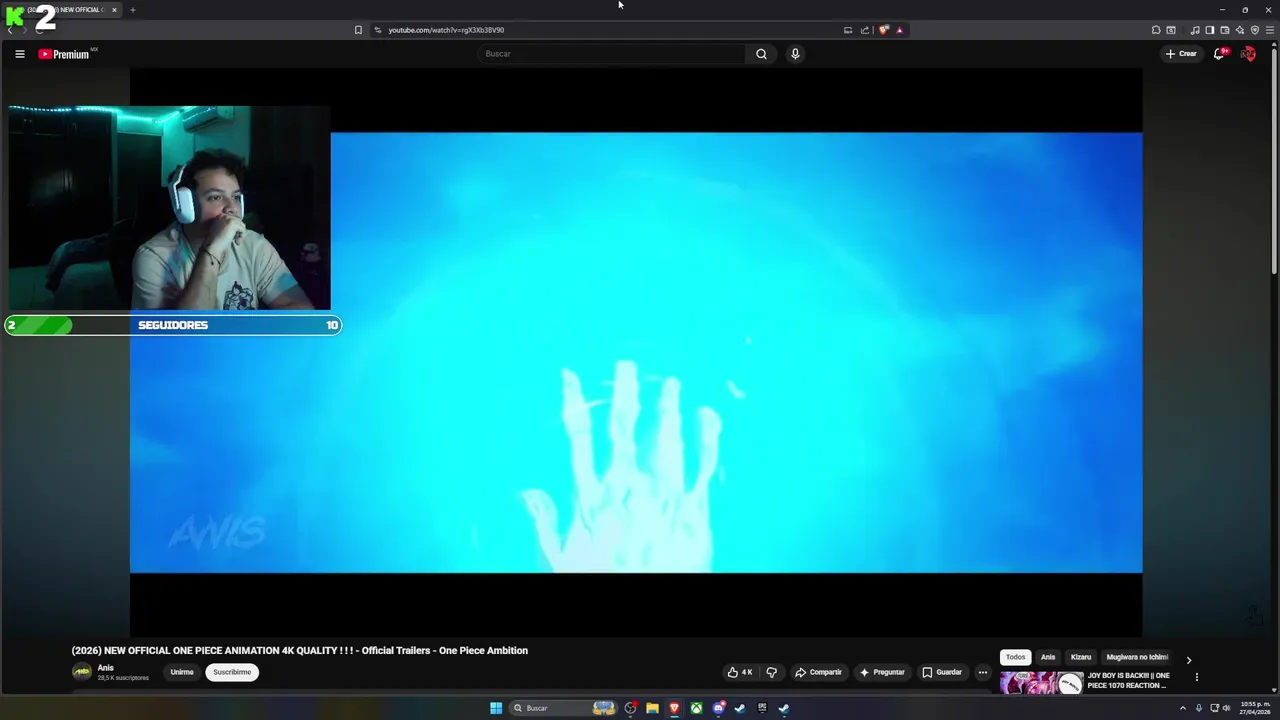
Task: Click the Brave VPN shield icon
Action: click(x=1255, y=30)
